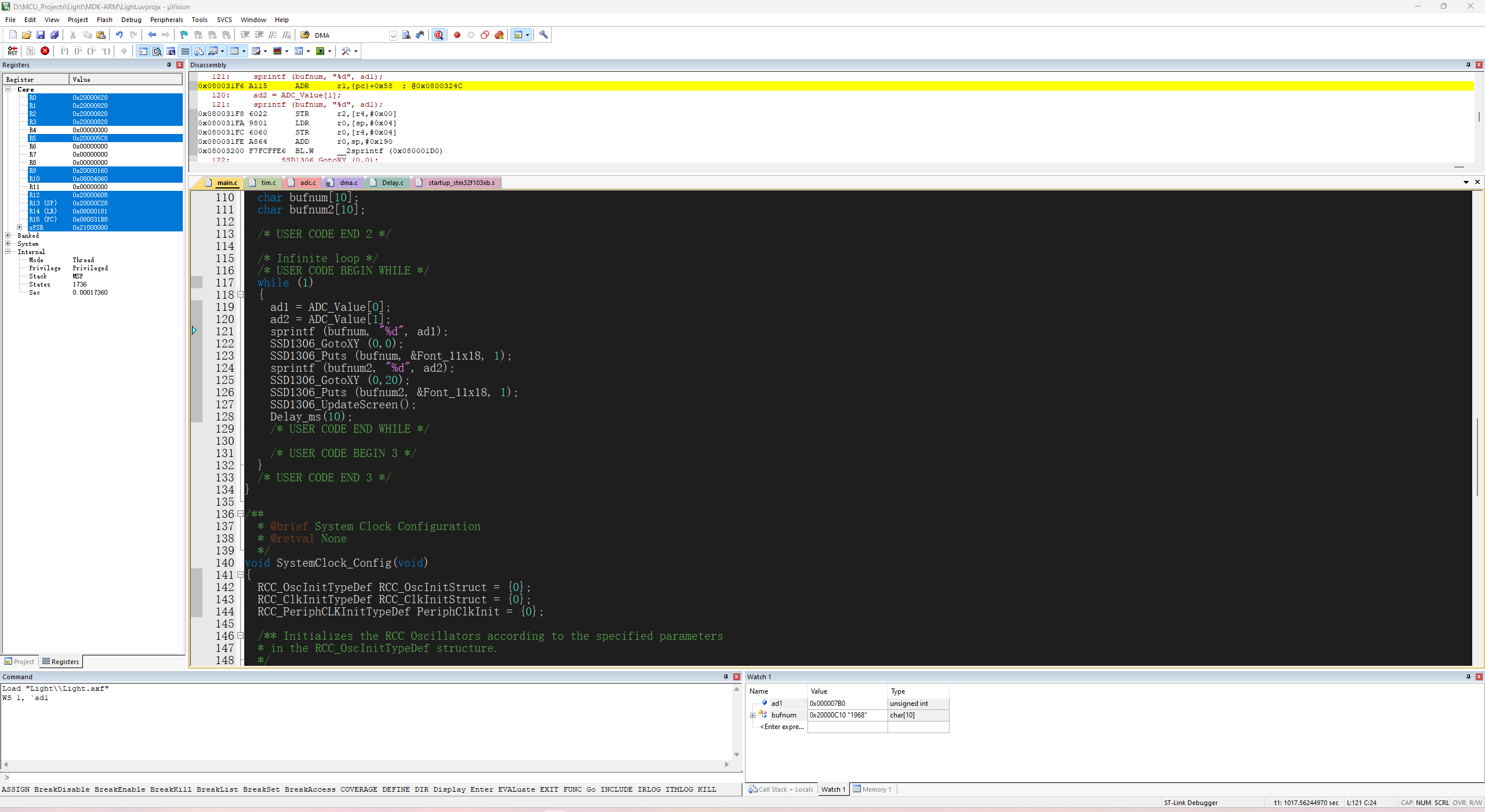Click the Start/Stop Debug Session icon
Screen dimensions: 1485x812
439,35
